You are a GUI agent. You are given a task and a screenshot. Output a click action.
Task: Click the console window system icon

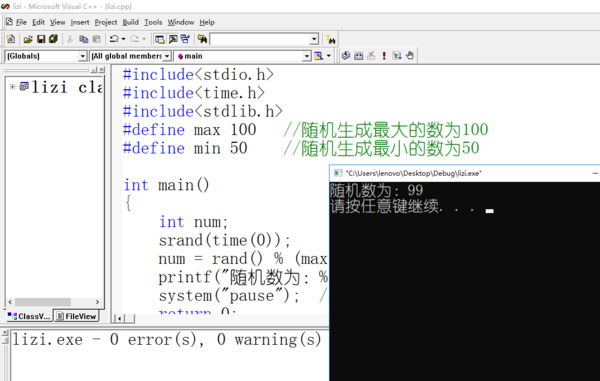pyautogui.click(x=338, y=173)
